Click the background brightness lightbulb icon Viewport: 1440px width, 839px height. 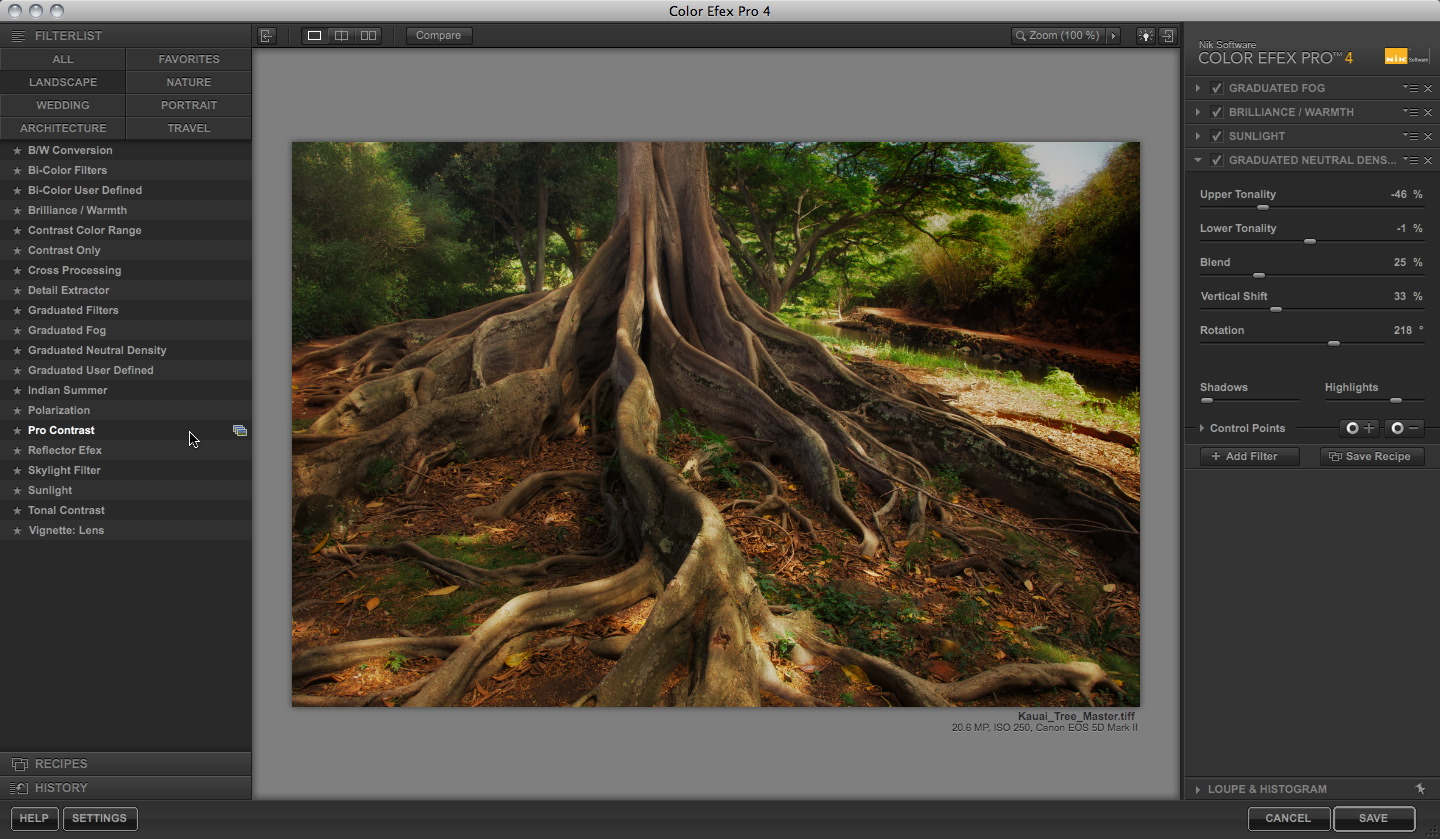click(1145, 36)
